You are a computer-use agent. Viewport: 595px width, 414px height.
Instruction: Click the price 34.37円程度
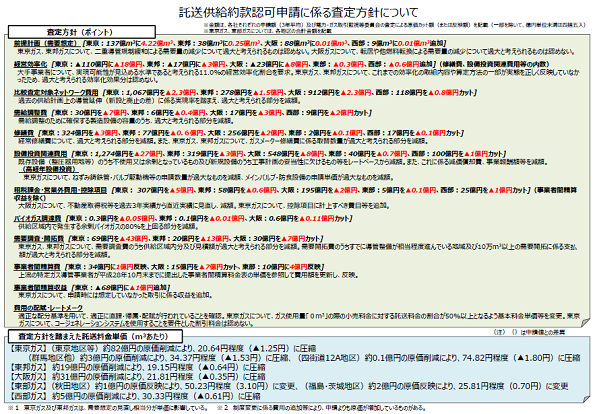tap(193, 358)
